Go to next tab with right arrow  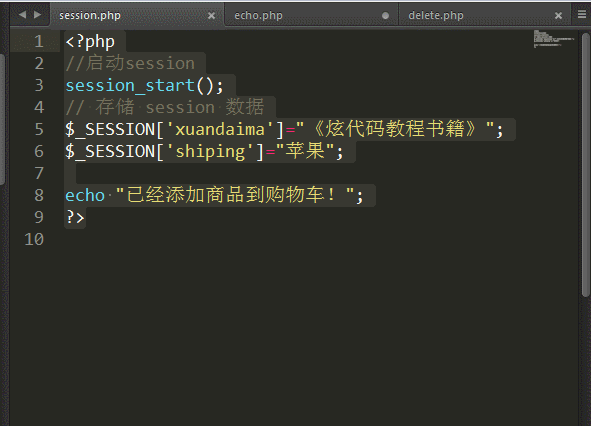pyautogui.click(x=37, y=15)
